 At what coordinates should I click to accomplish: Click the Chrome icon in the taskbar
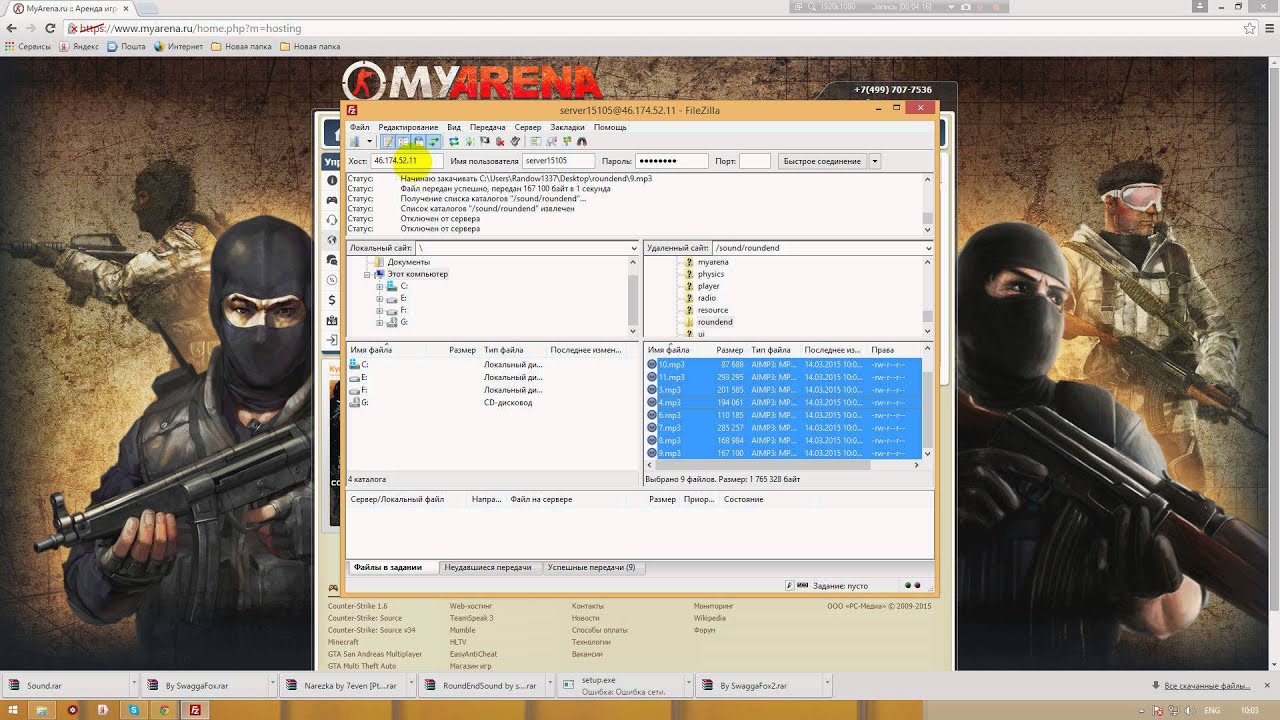tap(164, 709)
